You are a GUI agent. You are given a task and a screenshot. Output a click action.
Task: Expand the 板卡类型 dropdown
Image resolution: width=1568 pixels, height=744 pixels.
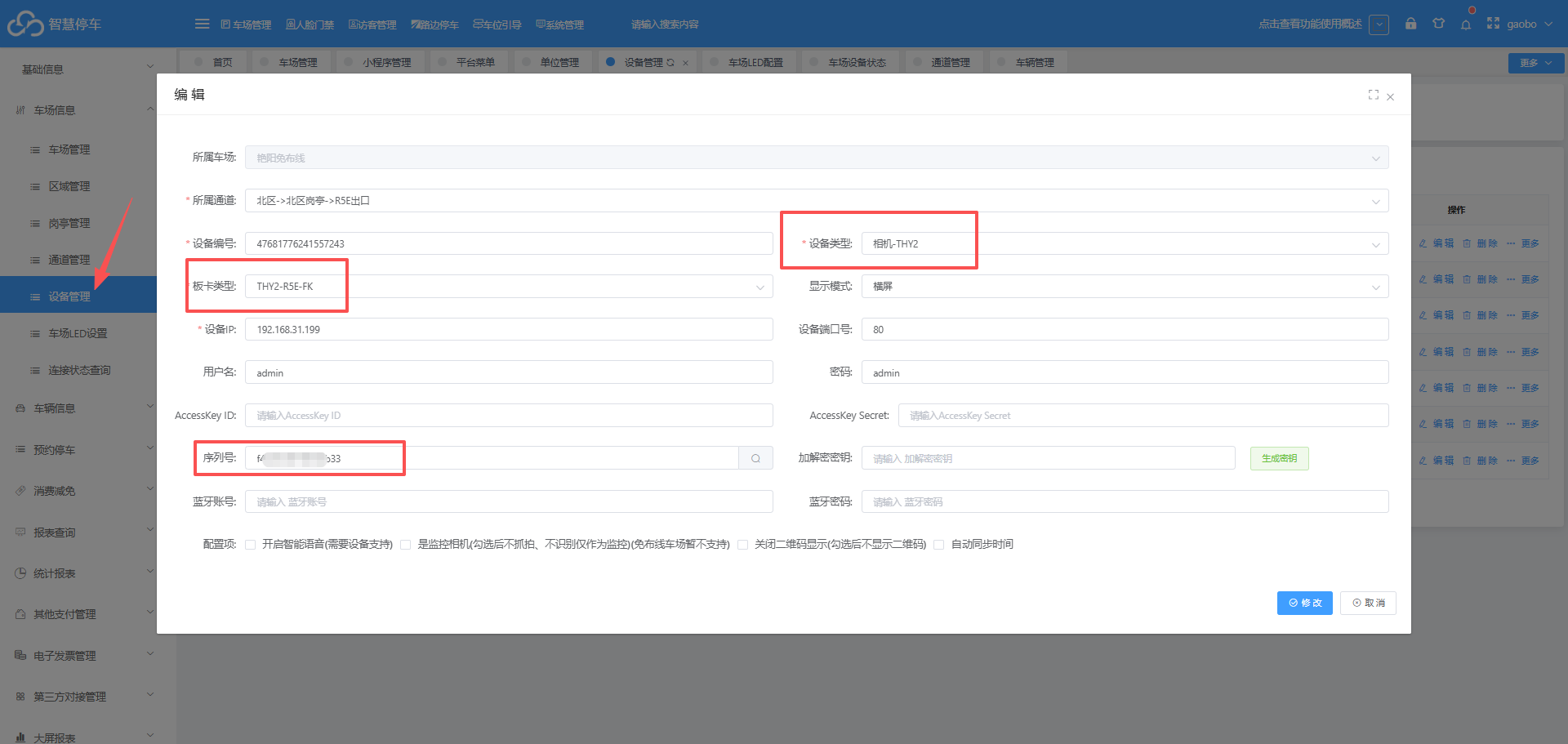point(509,287)
